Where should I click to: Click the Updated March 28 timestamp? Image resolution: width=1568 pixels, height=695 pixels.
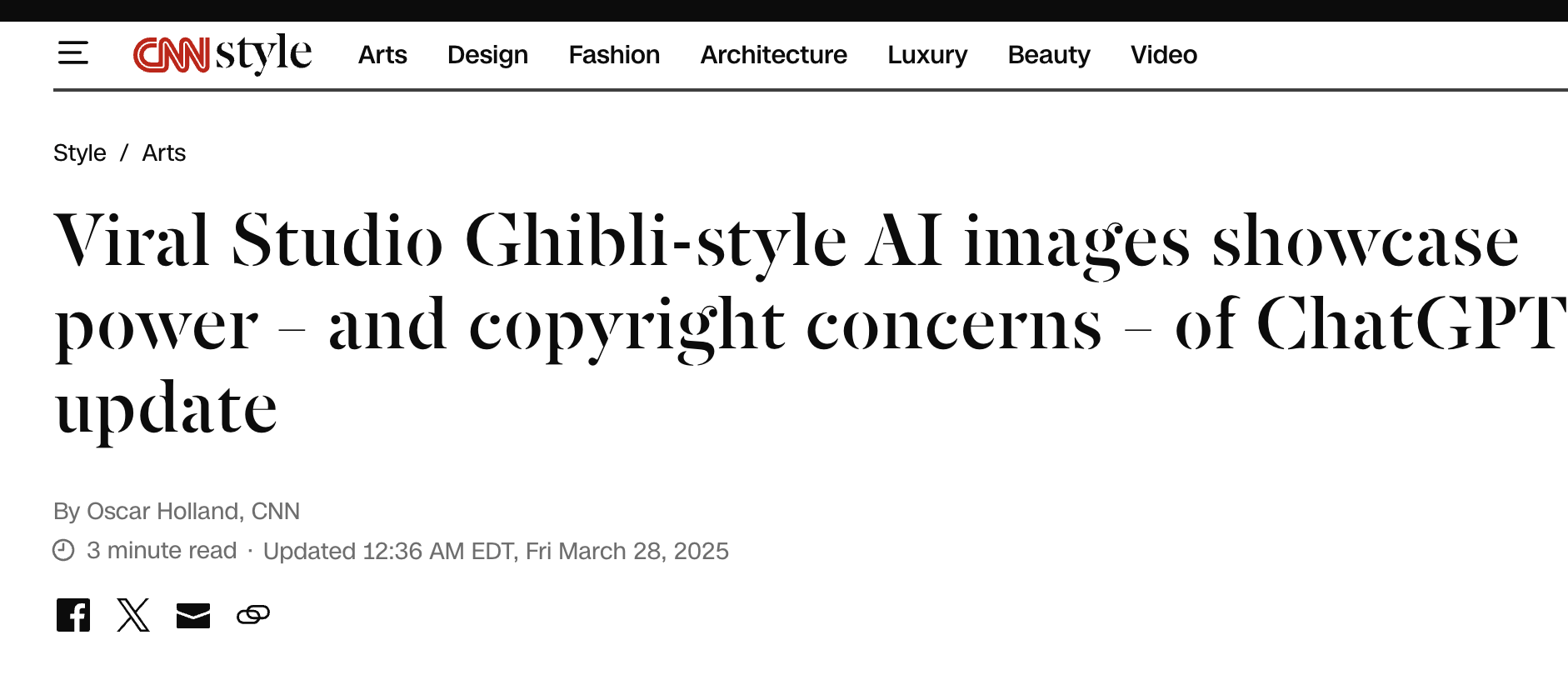(x=496, y=551)
